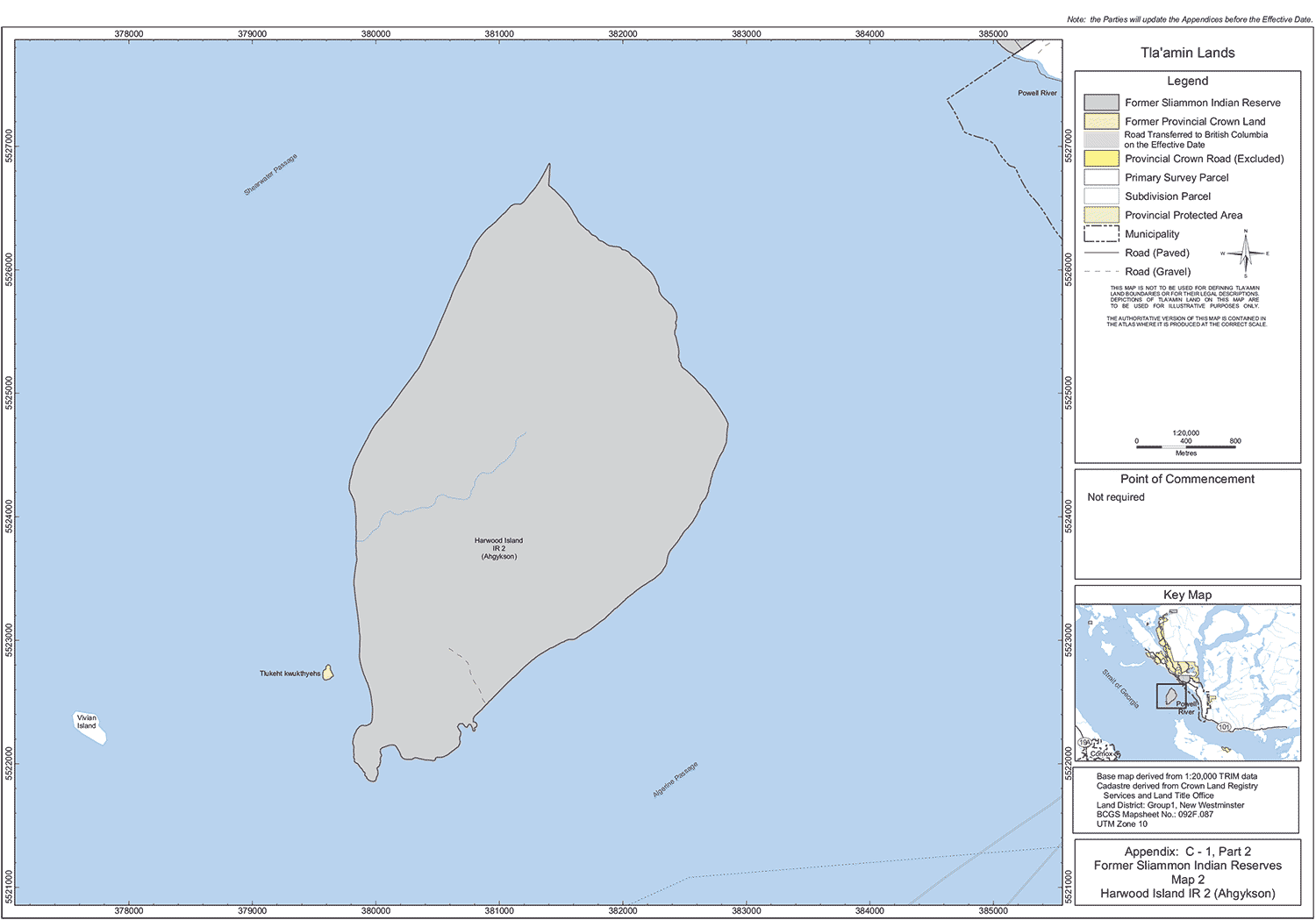Click the Municipality dashed-box legend symbol
Image resolution: width=1316 pixels, height=920 pixels.
point(1101,234)
